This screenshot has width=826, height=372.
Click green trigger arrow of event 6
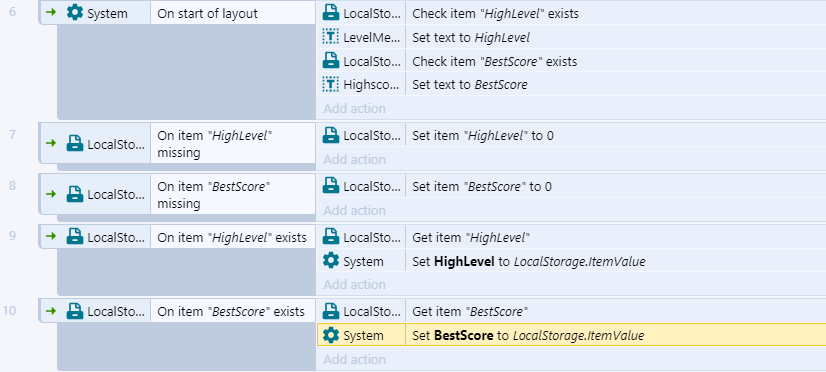(51, 13)
